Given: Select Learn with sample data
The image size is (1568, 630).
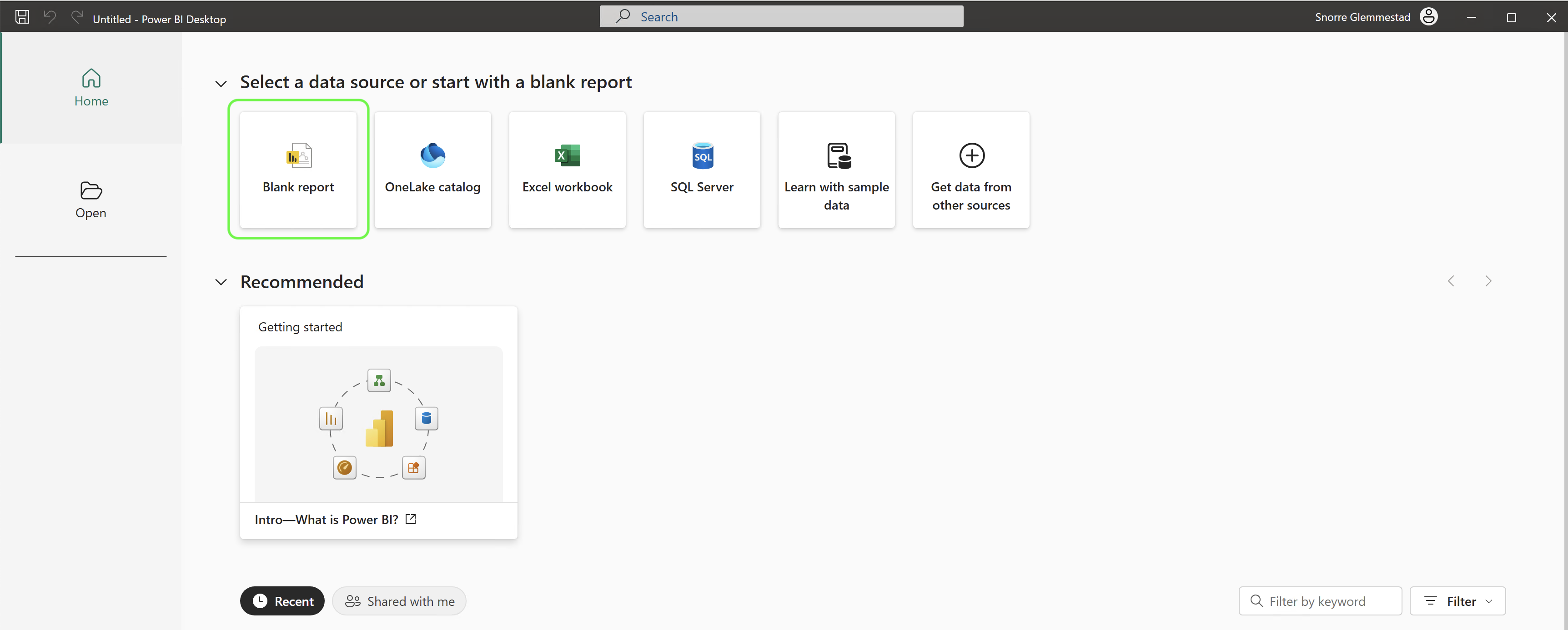Looking at the screenshot, I should [x=836, y=170].
